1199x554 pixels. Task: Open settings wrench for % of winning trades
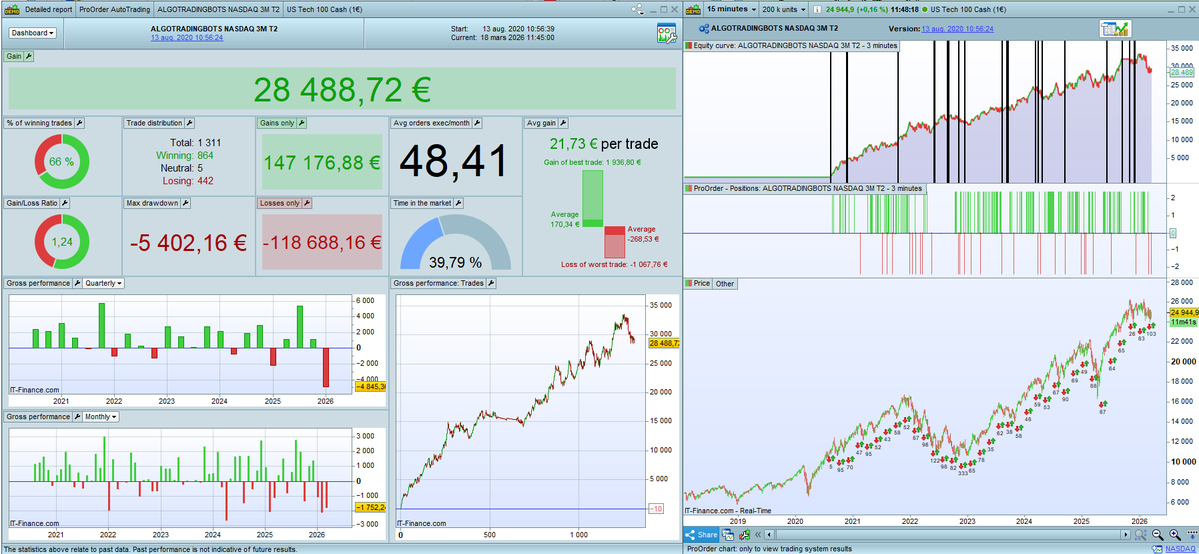click(80, 122)
